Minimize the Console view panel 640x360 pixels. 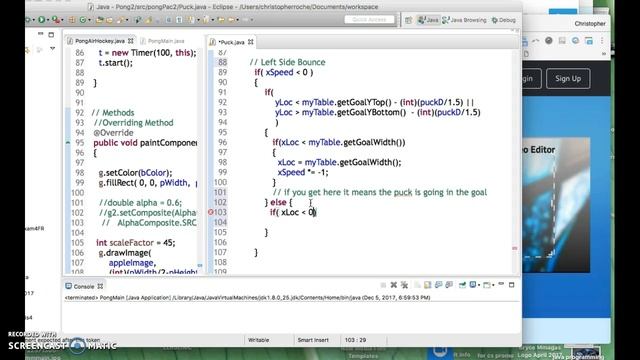501,284
